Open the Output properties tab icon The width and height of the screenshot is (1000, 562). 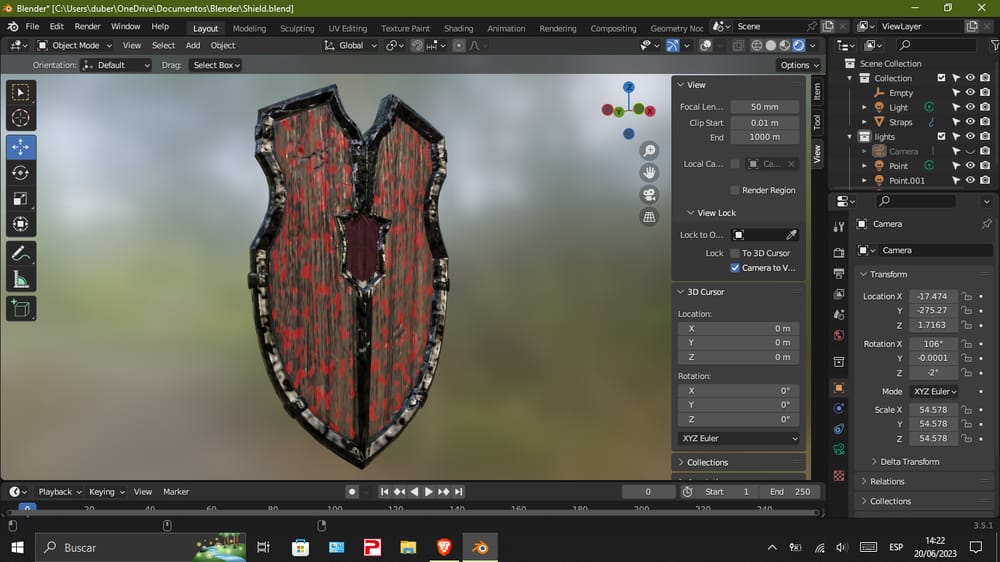(x=839, y=274)
